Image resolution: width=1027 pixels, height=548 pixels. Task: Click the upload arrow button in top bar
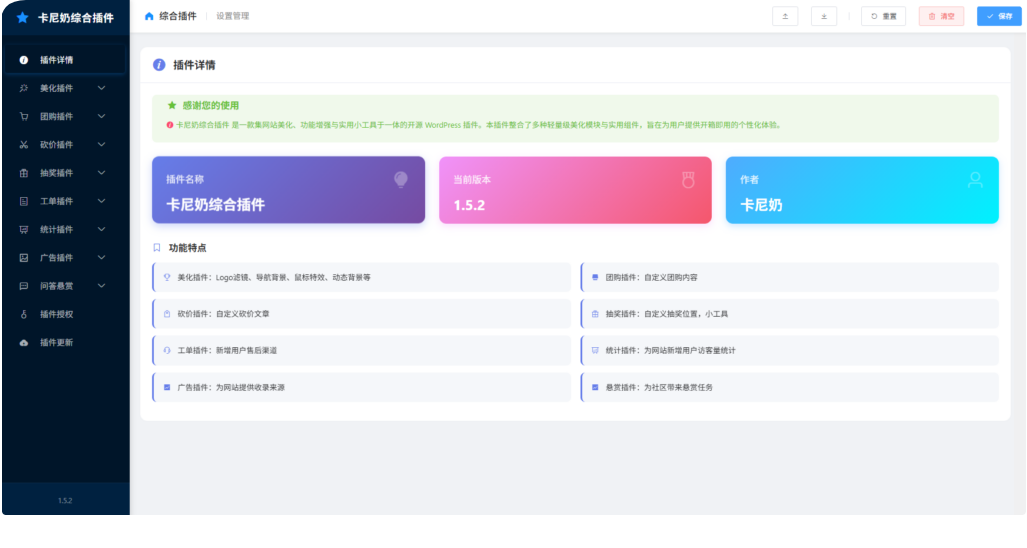point(785,16)
